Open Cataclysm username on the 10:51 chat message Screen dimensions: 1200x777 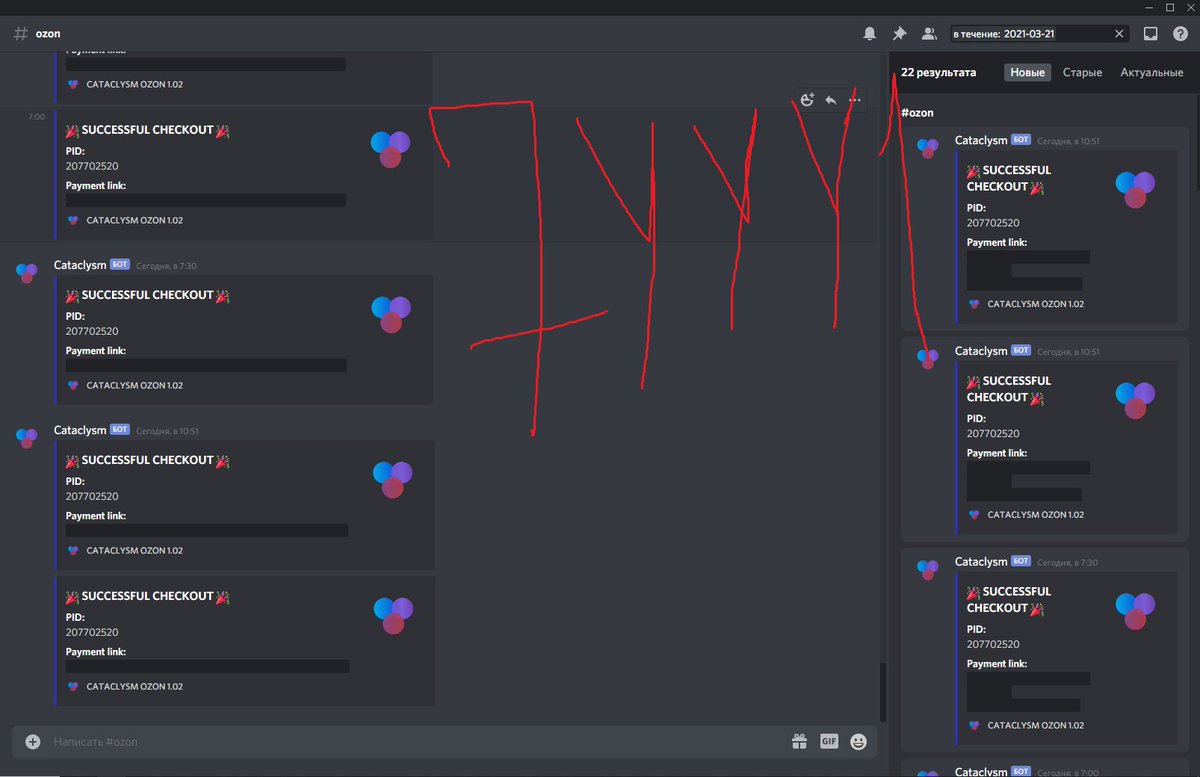click(x=80, y=430)
